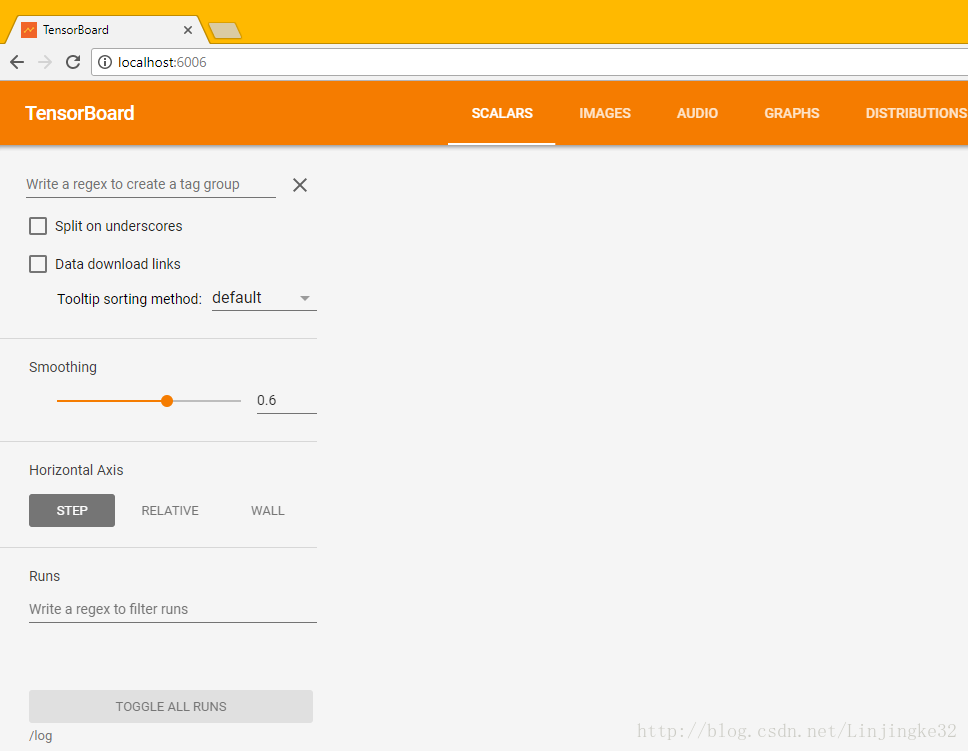The image size is (968, 751).
Task: Click the tag group regex input field
Action: (x=151, y=184)
